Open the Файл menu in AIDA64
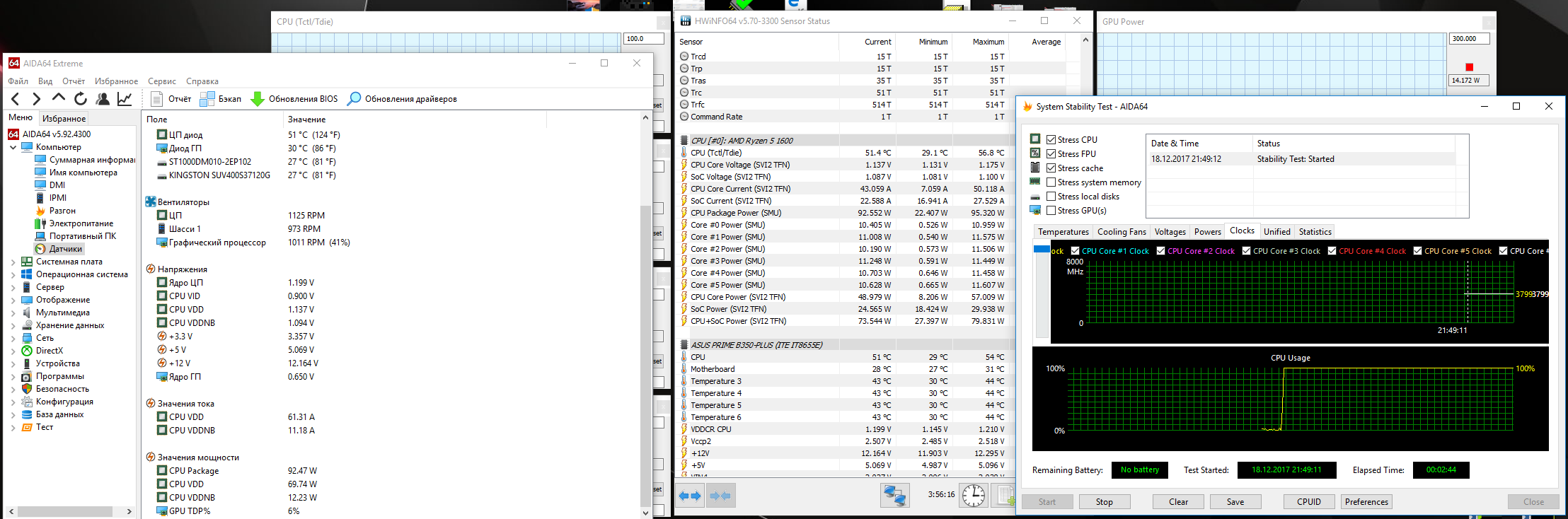The image size is (1568, 519). 18,81
